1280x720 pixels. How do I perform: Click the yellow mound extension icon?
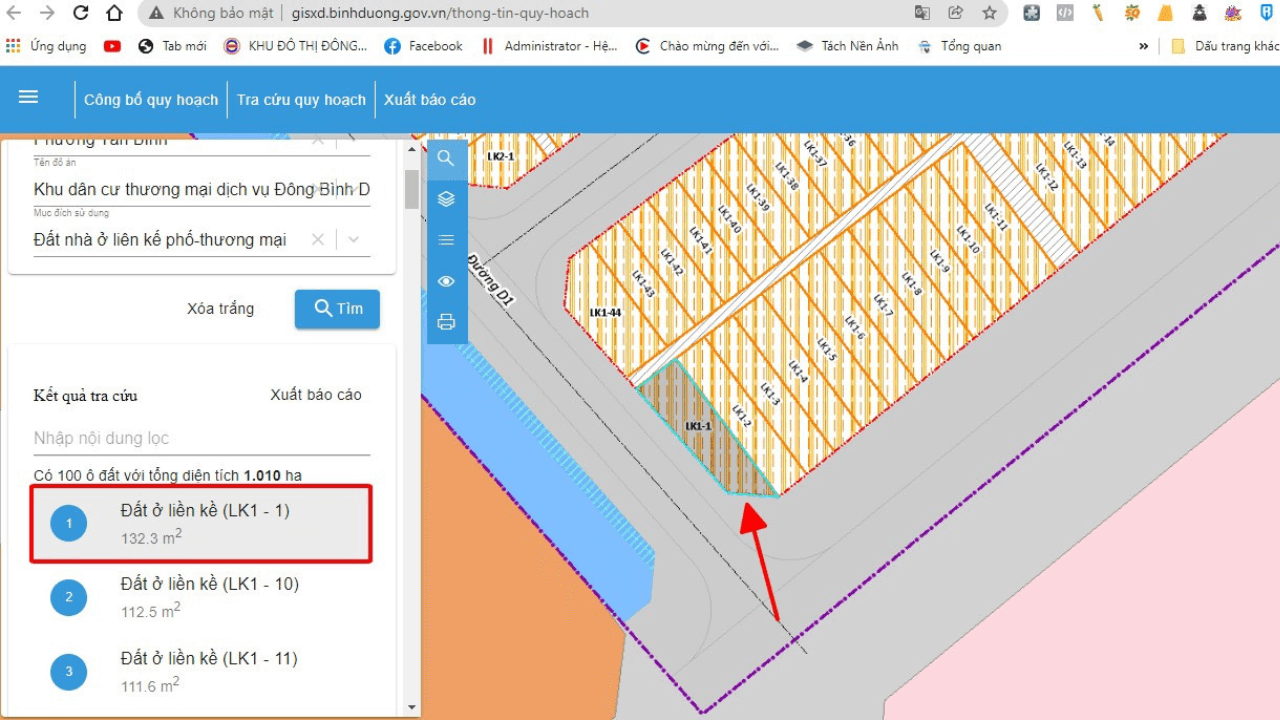coord(1165,13)
